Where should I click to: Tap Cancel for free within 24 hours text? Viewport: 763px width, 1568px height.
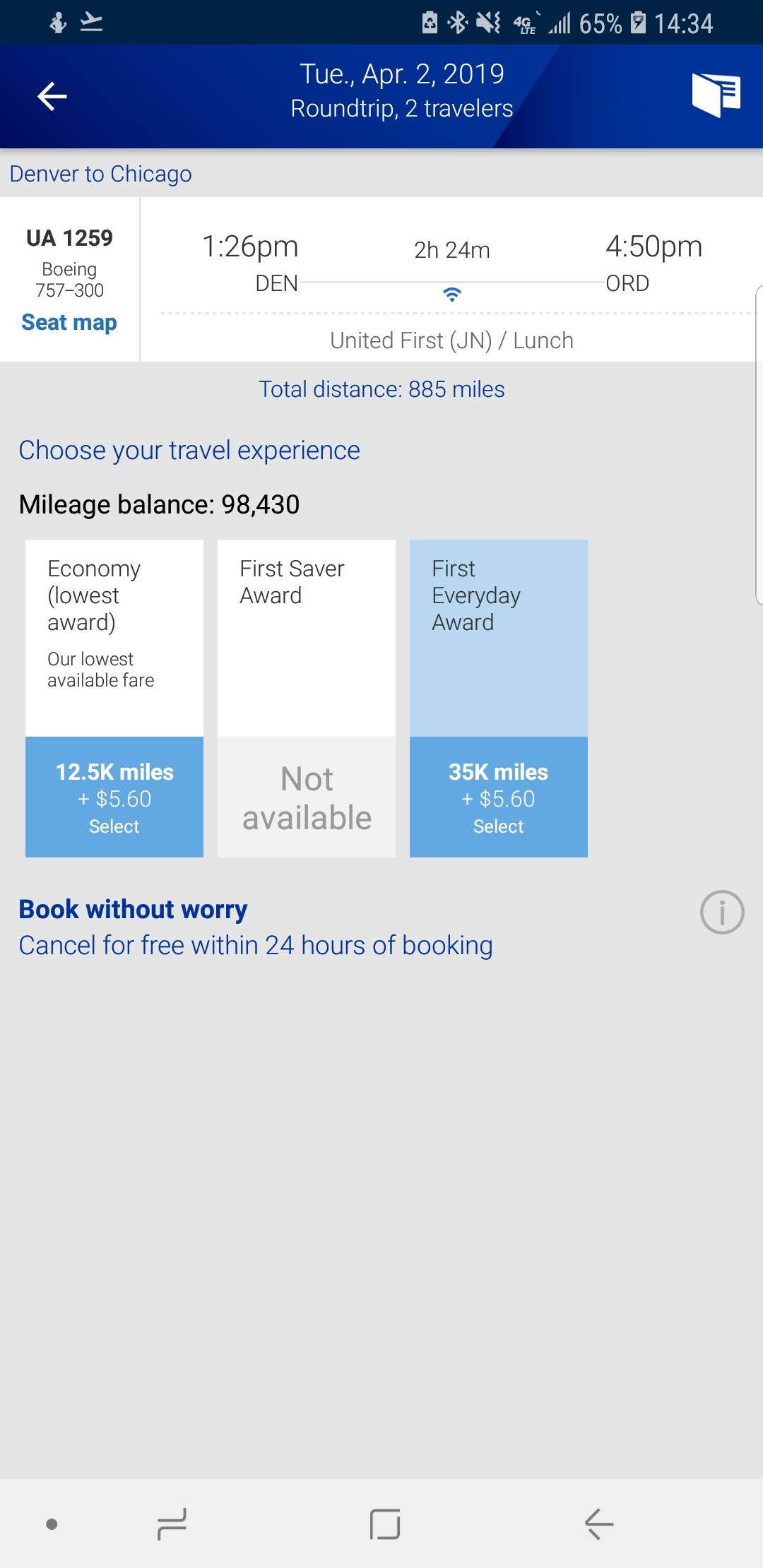tap(256, 946)
